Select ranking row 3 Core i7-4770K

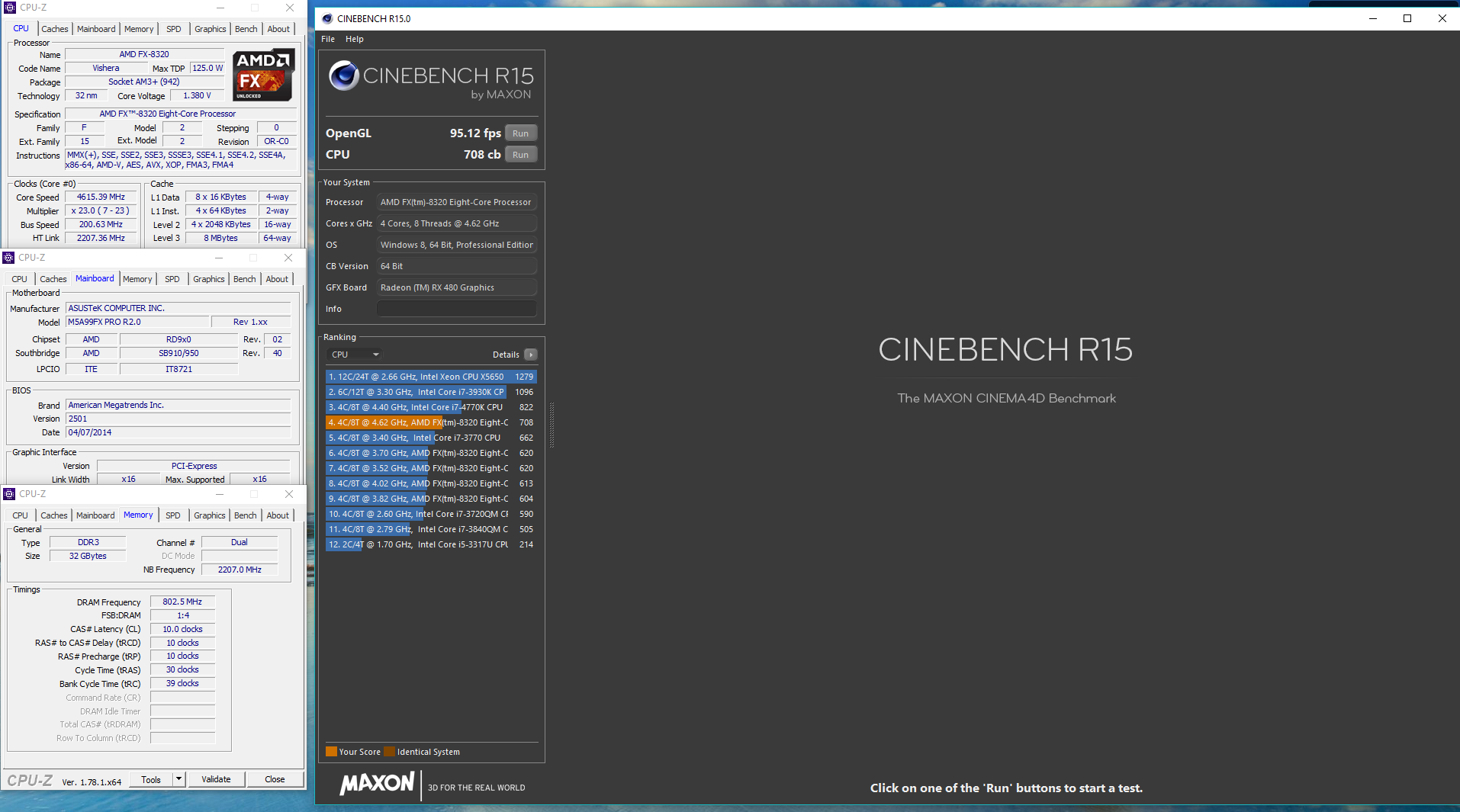click(x=431, y=407)
